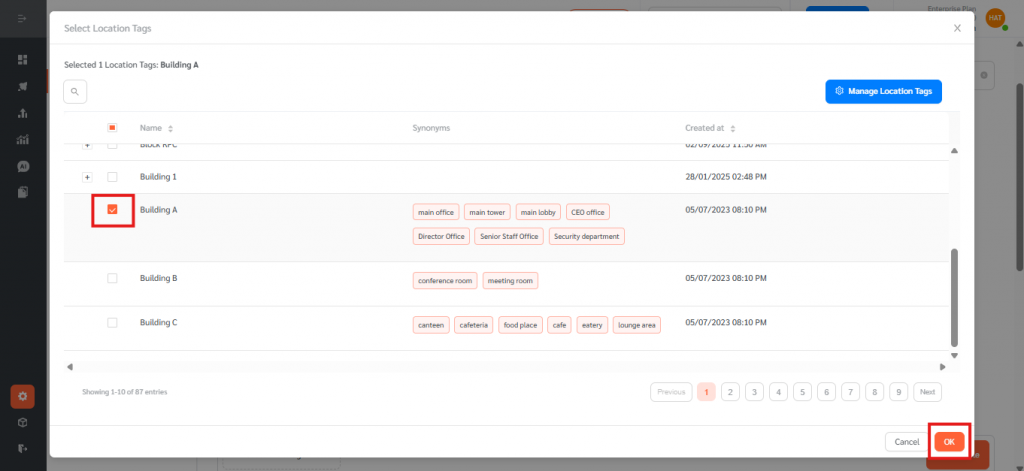The image size is (1024, 471).
Task: Select the Building C checkbox
Action: 112,322
